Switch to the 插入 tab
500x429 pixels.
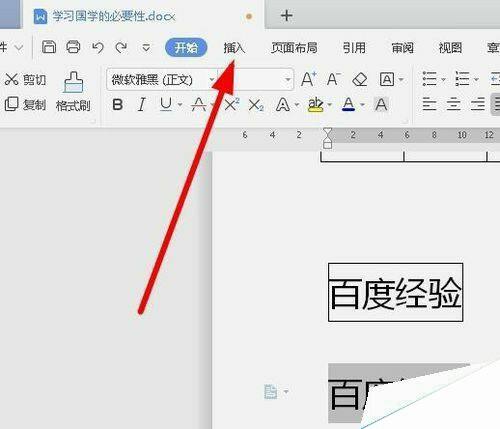tap(234, 48)
